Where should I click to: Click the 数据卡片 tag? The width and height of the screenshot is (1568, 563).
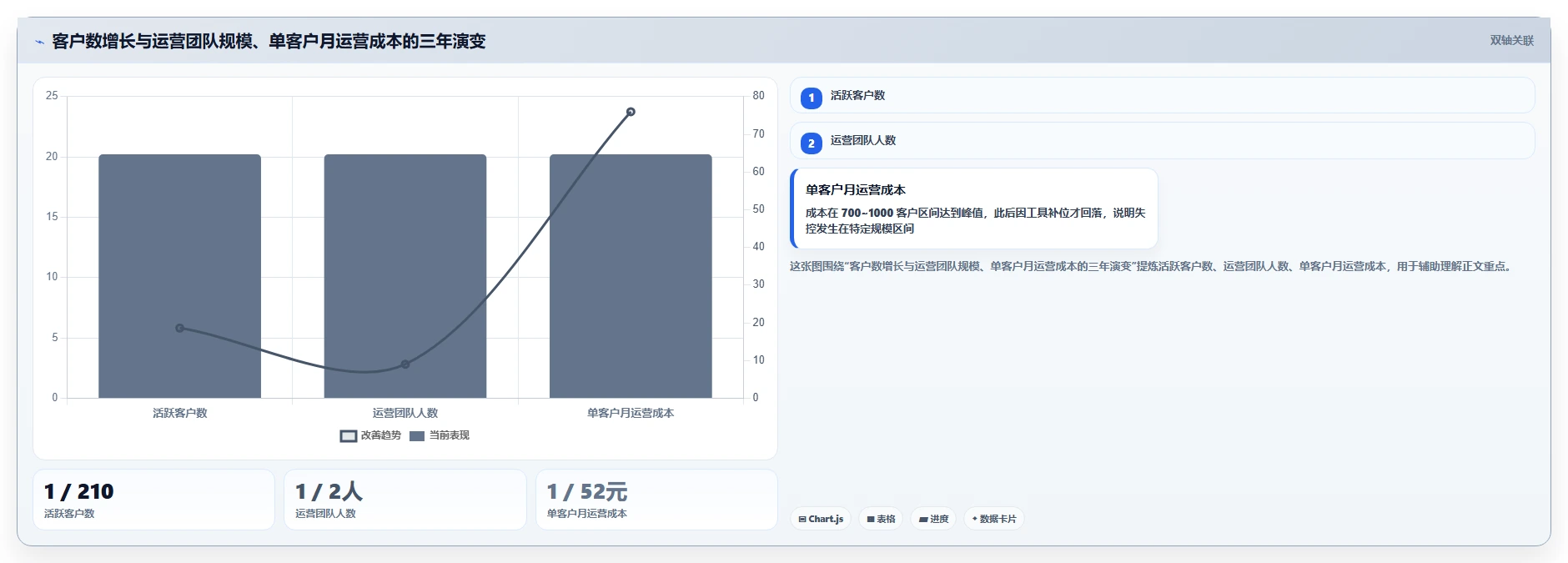pos(994,519)
